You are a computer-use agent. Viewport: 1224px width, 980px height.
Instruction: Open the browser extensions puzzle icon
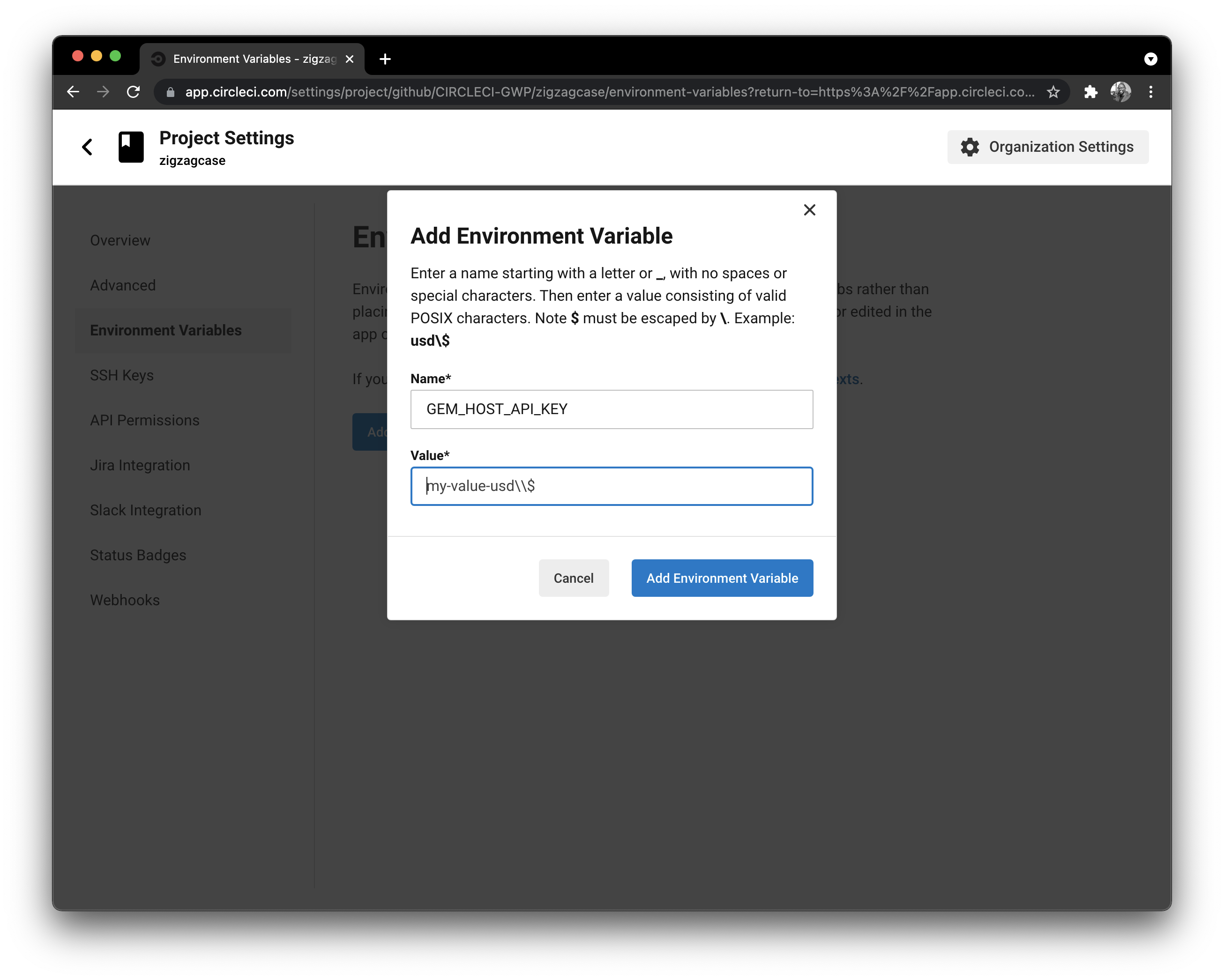(1090, 91)
